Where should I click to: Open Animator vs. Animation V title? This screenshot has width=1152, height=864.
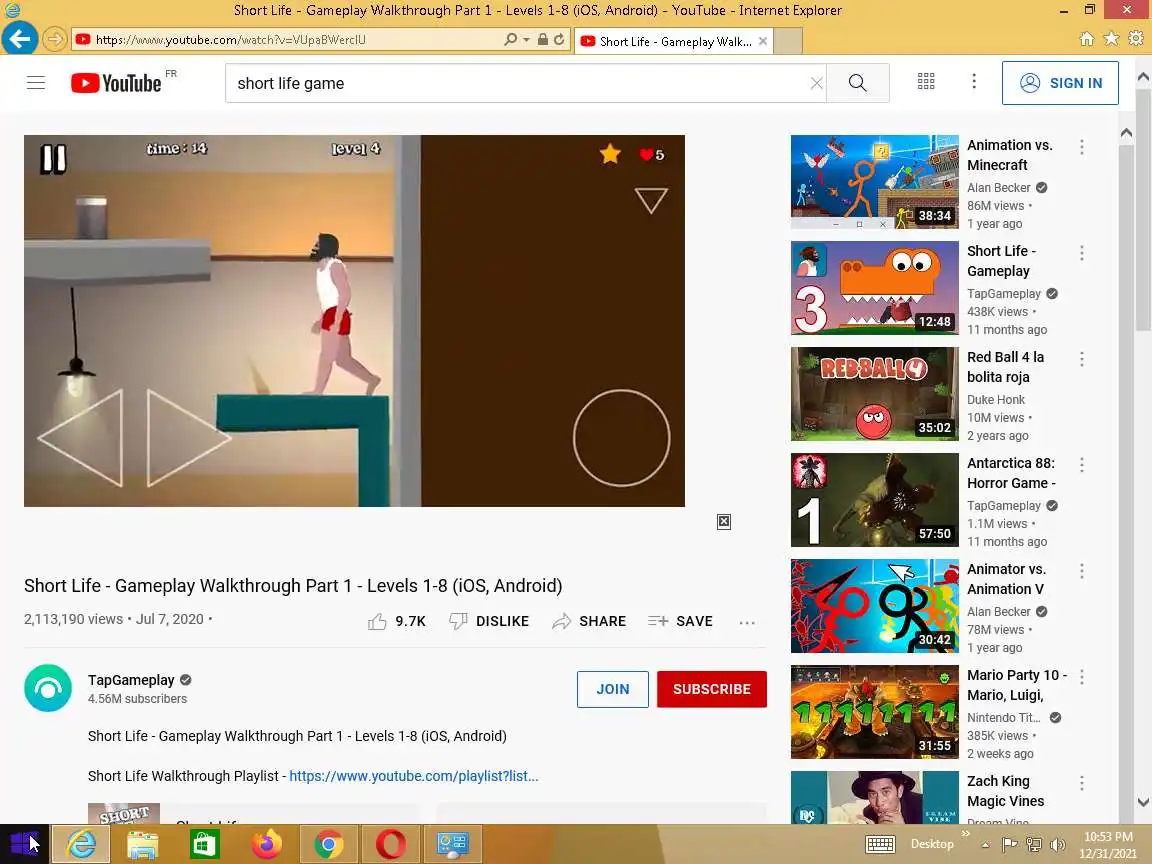1007,579
